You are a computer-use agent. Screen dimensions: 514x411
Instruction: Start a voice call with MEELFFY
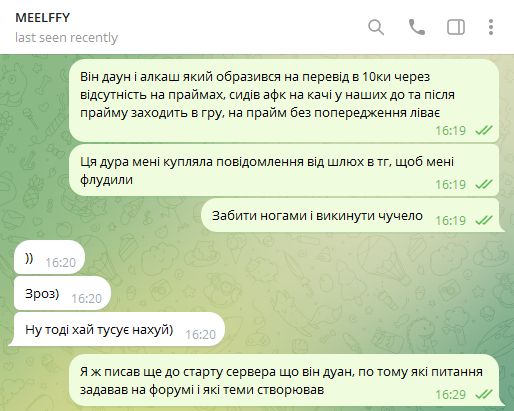tap(417, 27)
